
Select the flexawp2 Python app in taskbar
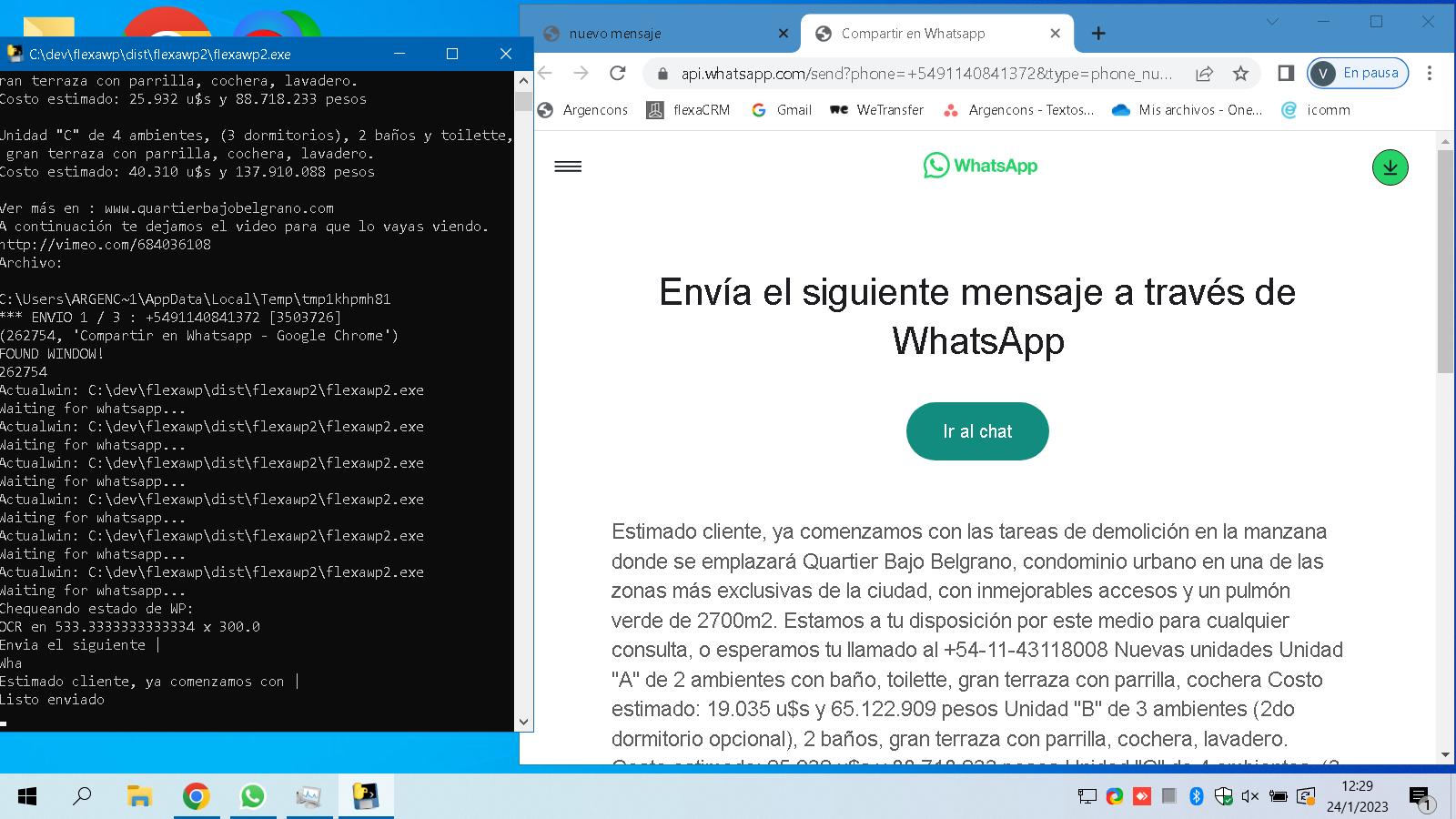point(365,797)
